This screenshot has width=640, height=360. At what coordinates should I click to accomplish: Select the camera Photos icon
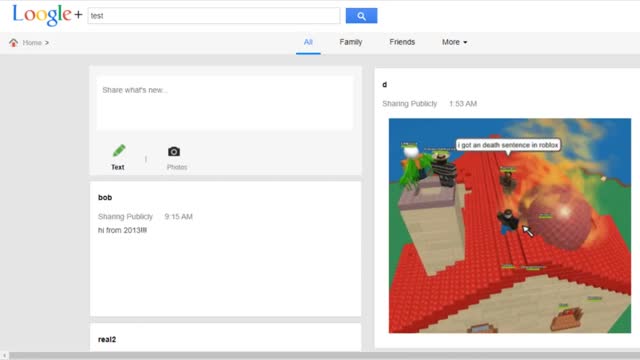click(174, 151)
